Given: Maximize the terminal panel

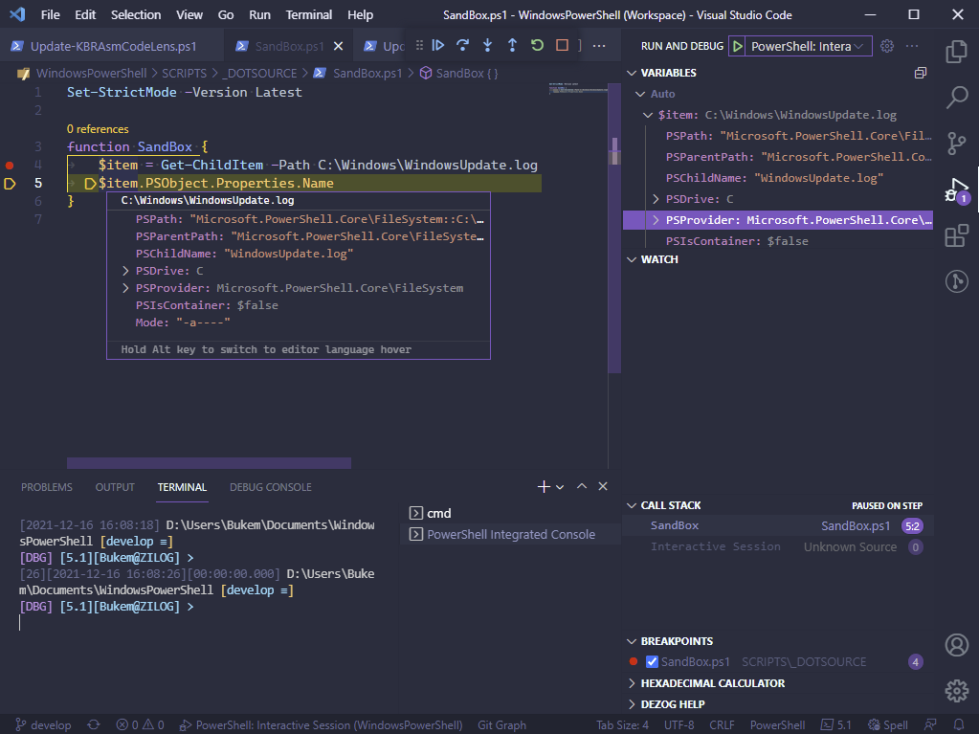Looking at the screenshot, I should point(581,486).
